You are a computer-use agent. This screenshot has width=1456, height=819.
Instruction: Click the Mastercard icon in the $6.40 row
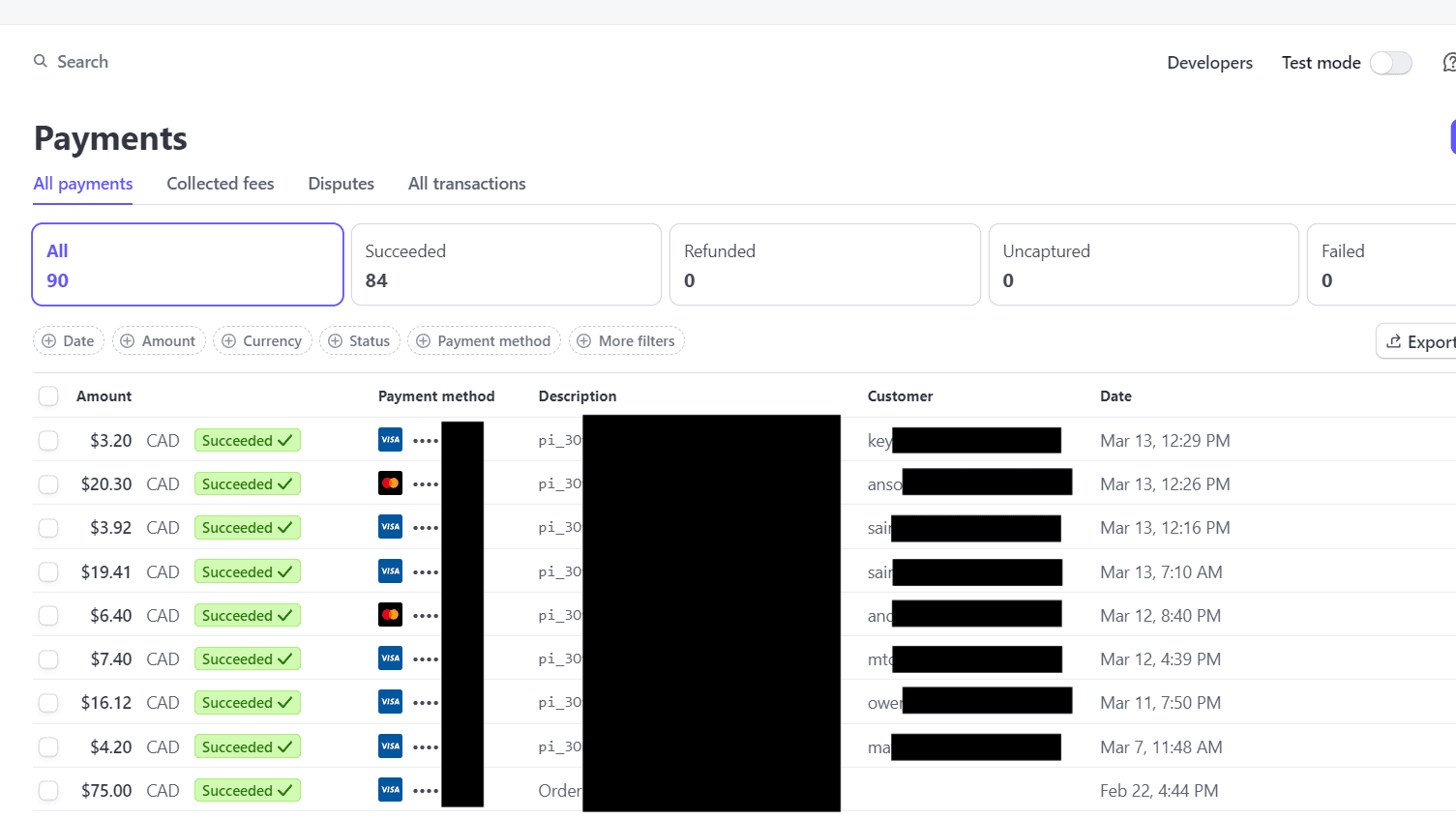pos(390,615)
